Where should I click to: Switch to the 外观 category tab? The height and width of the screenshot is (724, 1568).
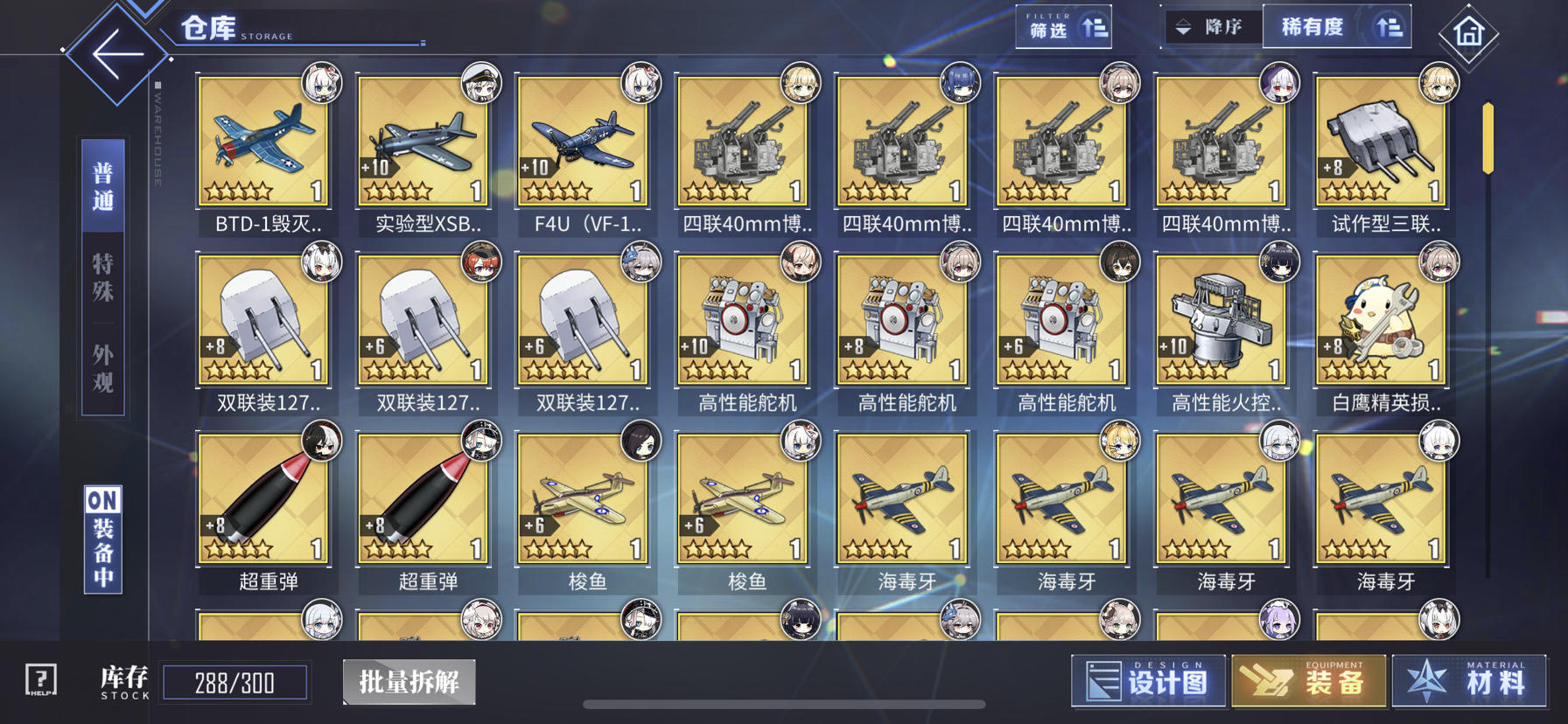click(x=102, y=368)
